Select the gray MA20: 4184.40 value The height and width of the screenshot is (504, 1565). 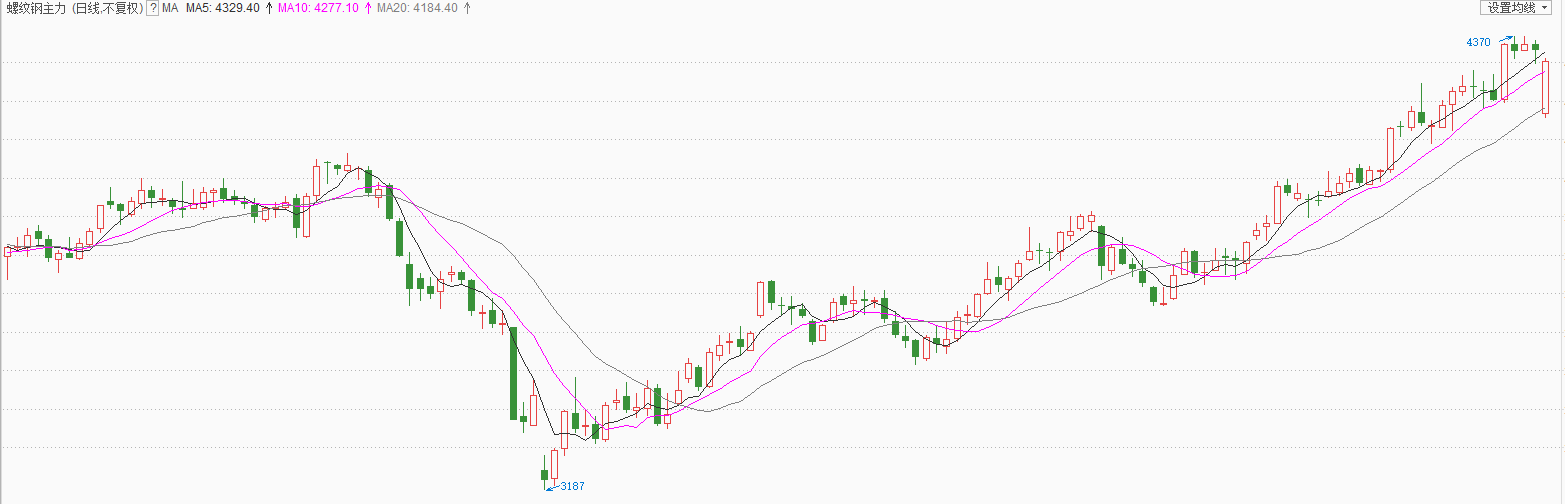click(417, 8)
